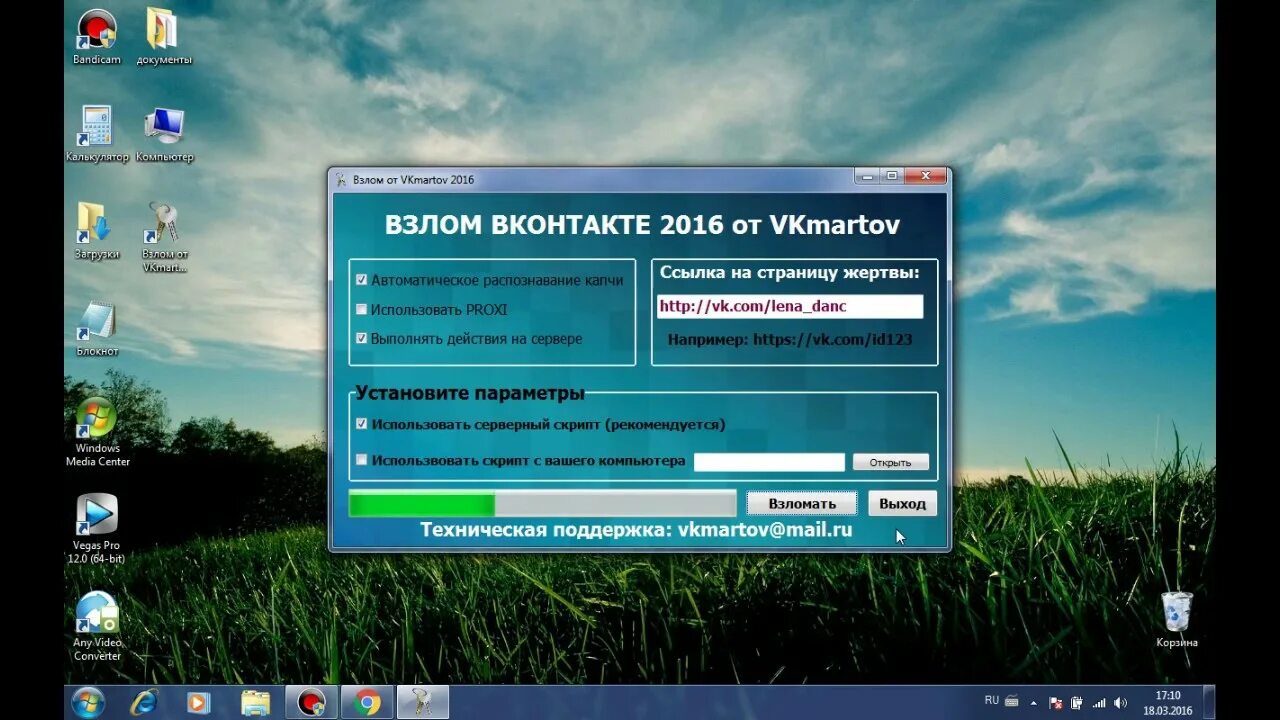Open the Загрузки desktop folder shortcut
This screenshot has width=1280, height=720.
(96, 231)
